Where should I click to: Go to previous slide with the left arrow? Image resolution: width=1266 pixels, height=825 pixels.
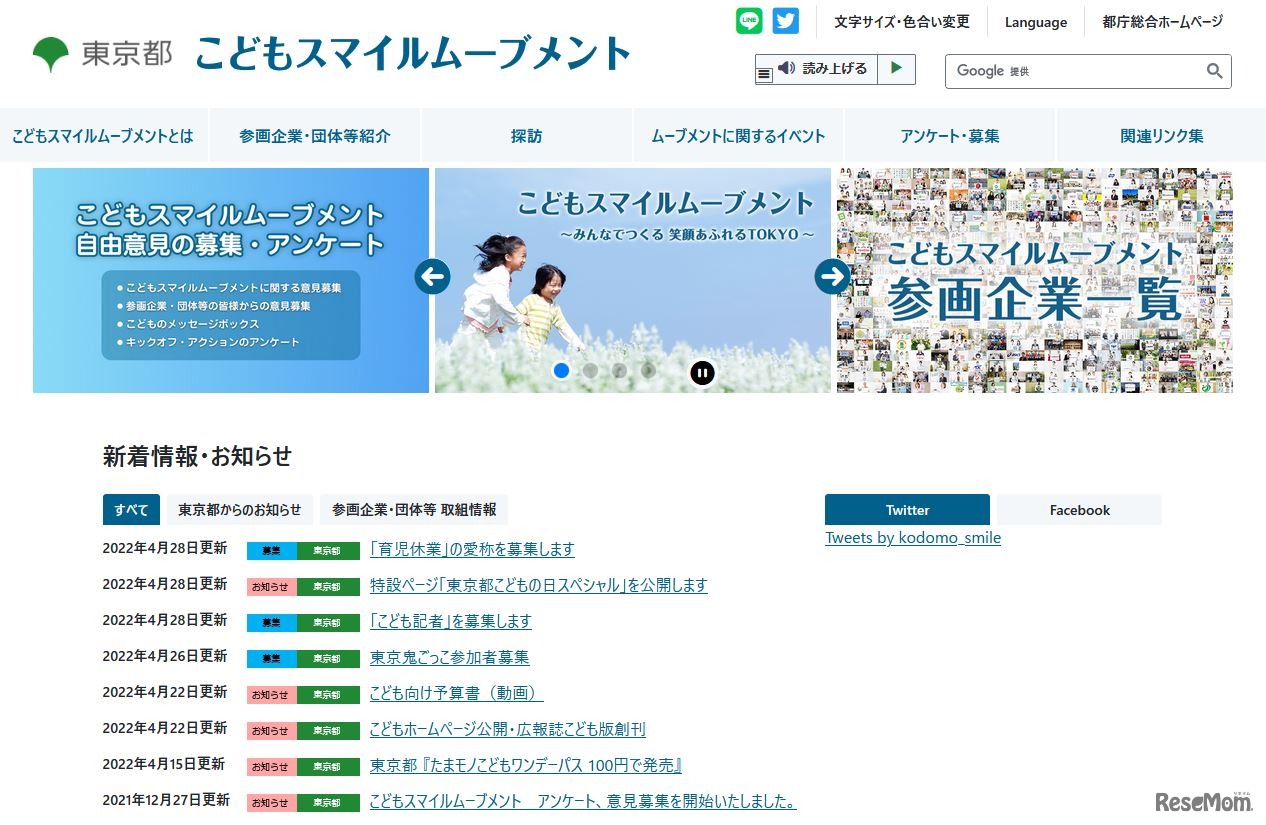pyautogui.click(x=432, y=277)
